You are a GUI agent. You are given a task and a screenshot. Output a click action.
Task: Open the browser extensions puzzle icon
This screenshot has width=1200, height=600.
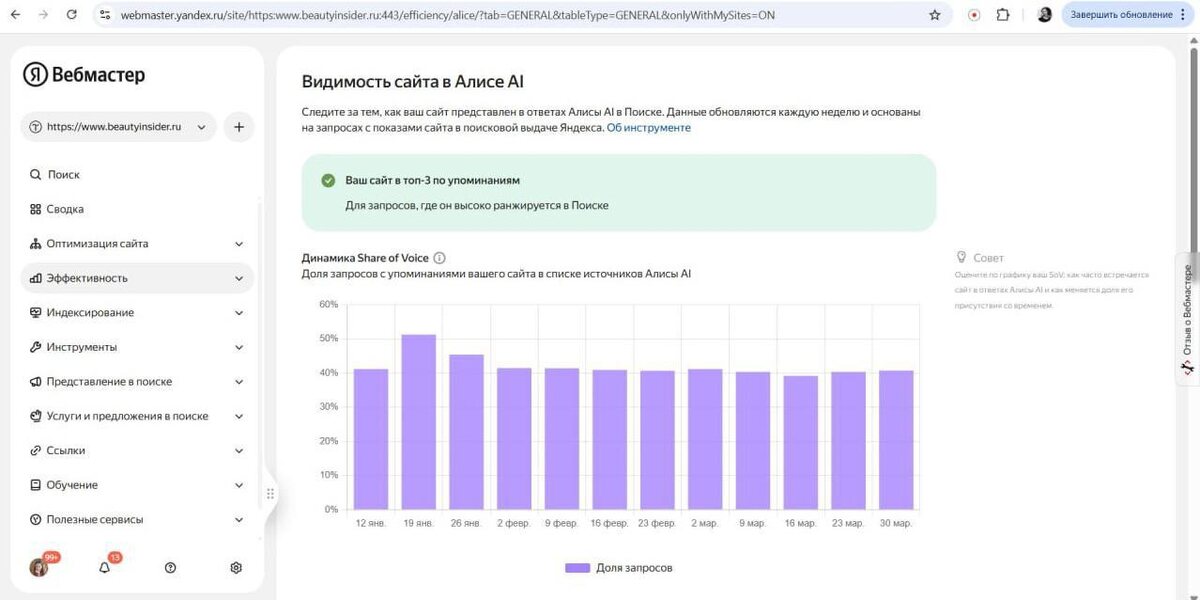(x=1003, y=15)
